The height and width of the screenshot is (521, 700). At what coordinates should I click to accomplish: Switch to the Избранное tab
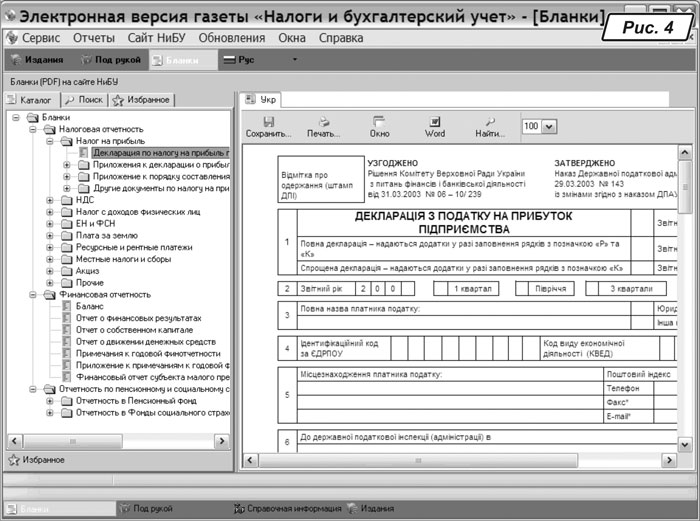(142, 100)
